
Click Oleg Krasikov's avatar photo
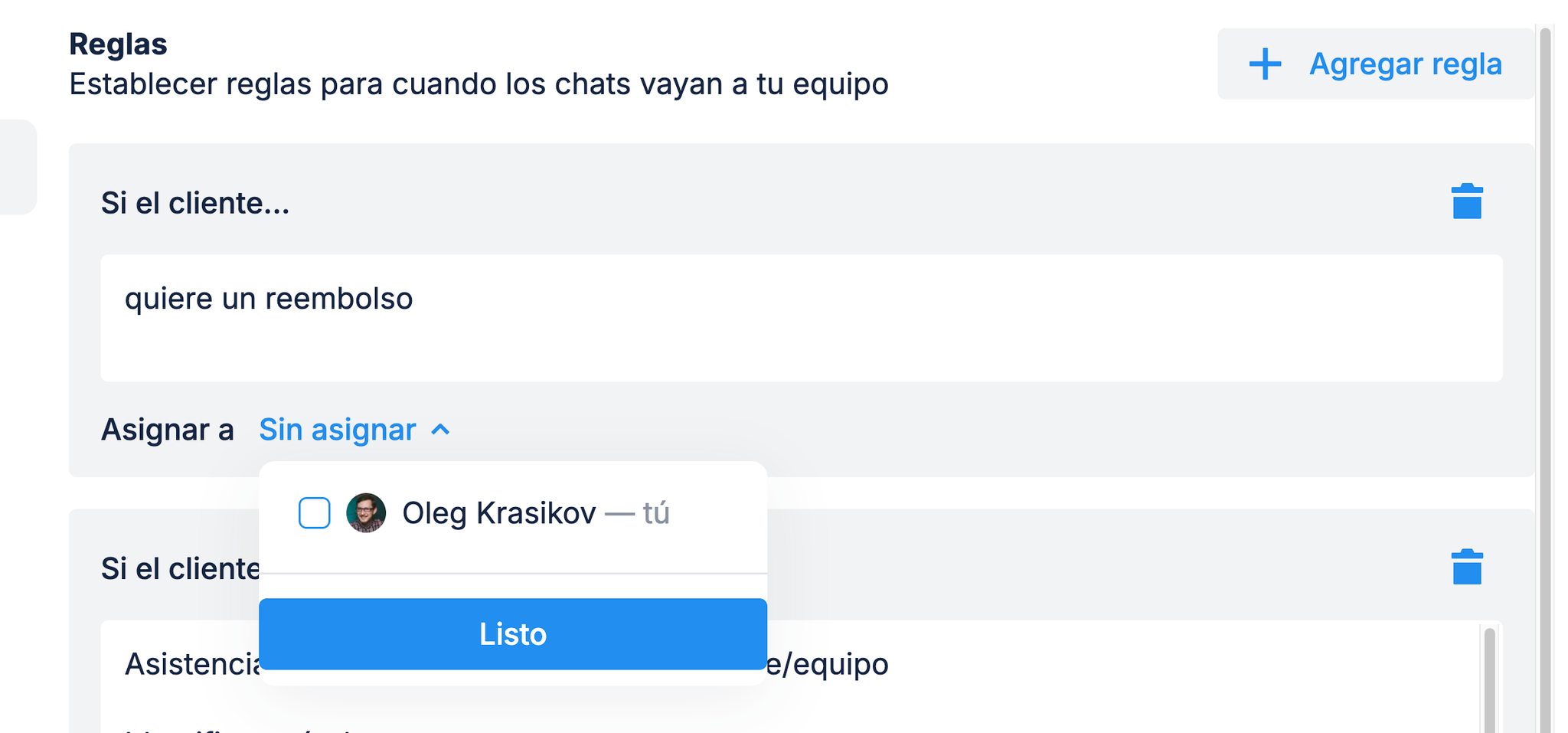point(366,513)
